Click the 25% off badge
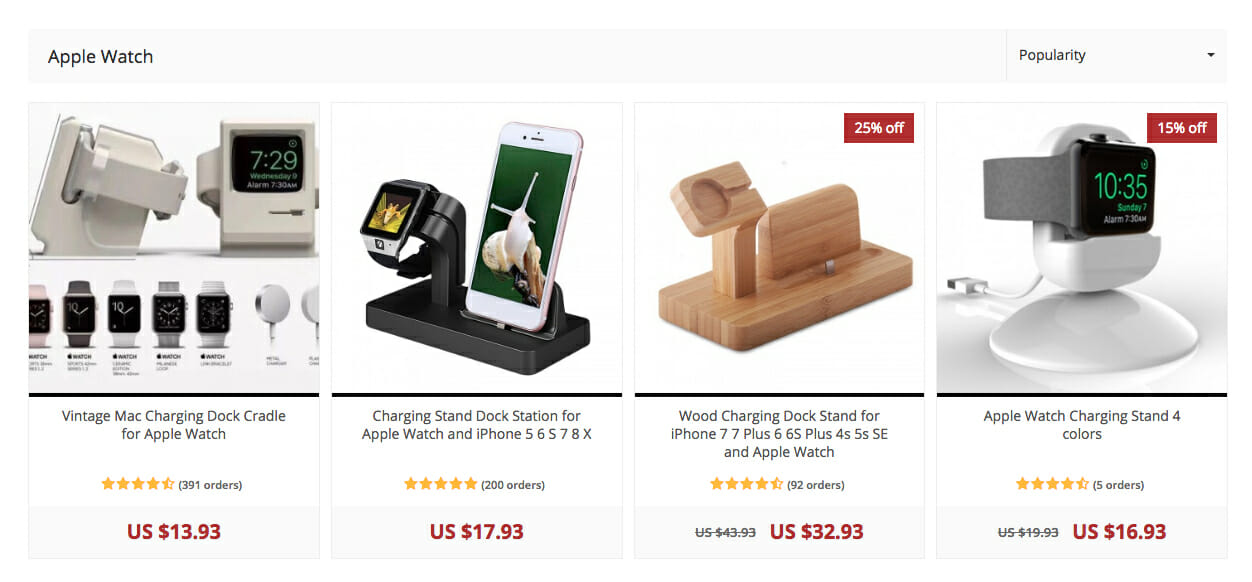This screenshot has width=1252, height=582. [879, 128]
